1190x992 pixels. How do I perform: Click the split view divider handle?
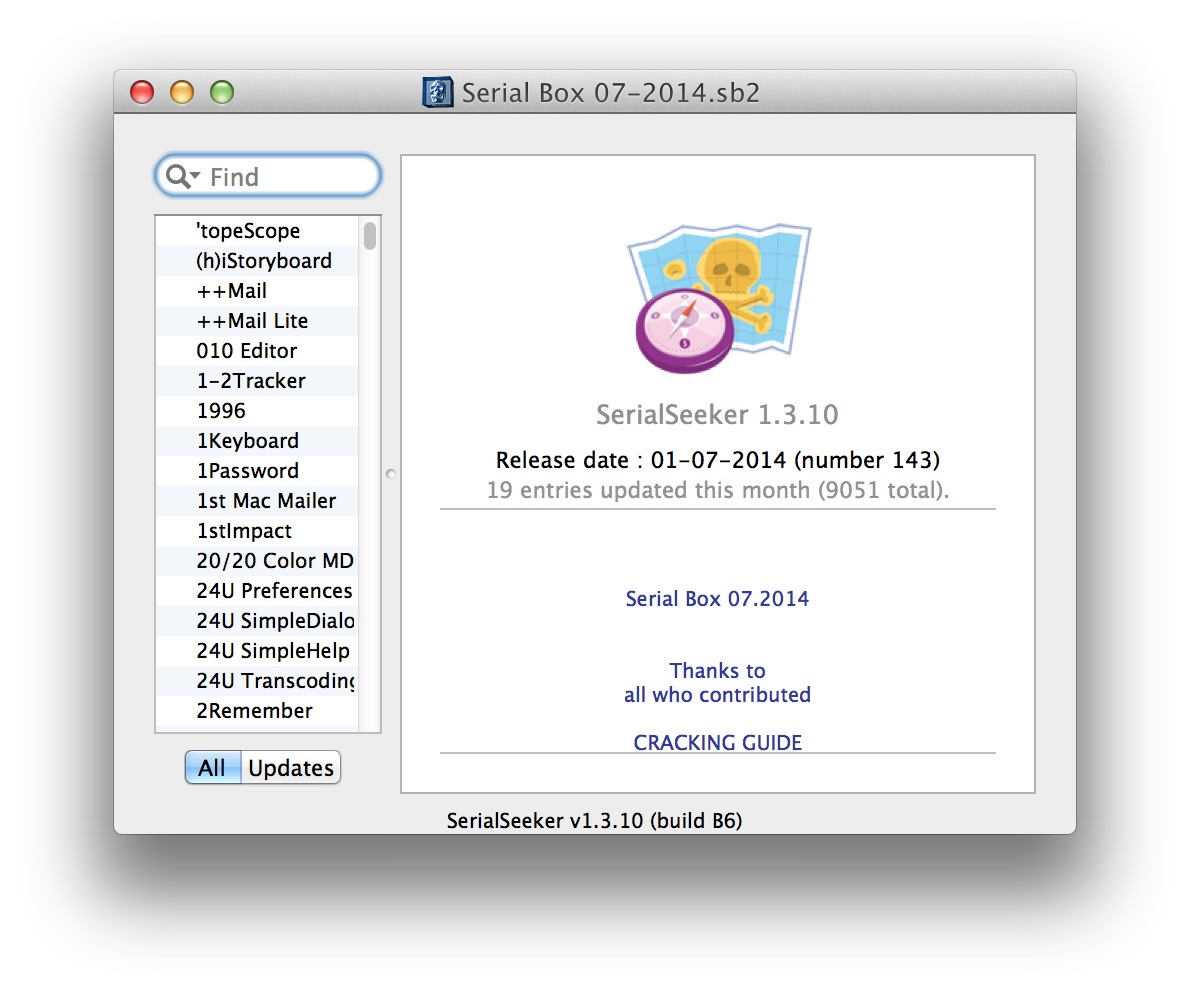tap(390, 474)
